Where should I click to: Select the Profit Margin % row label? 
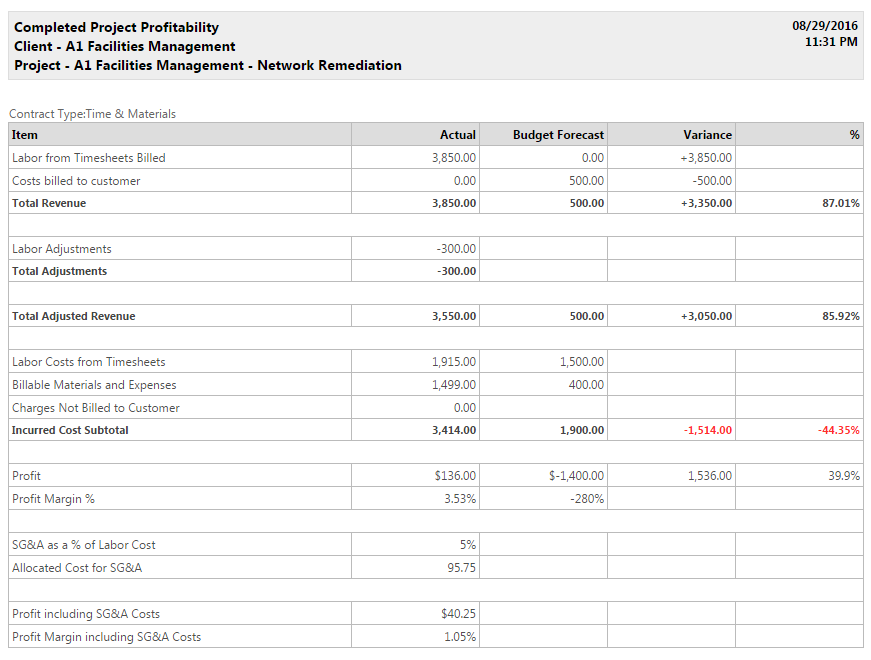pyautogui.click(x=53, y=499)
